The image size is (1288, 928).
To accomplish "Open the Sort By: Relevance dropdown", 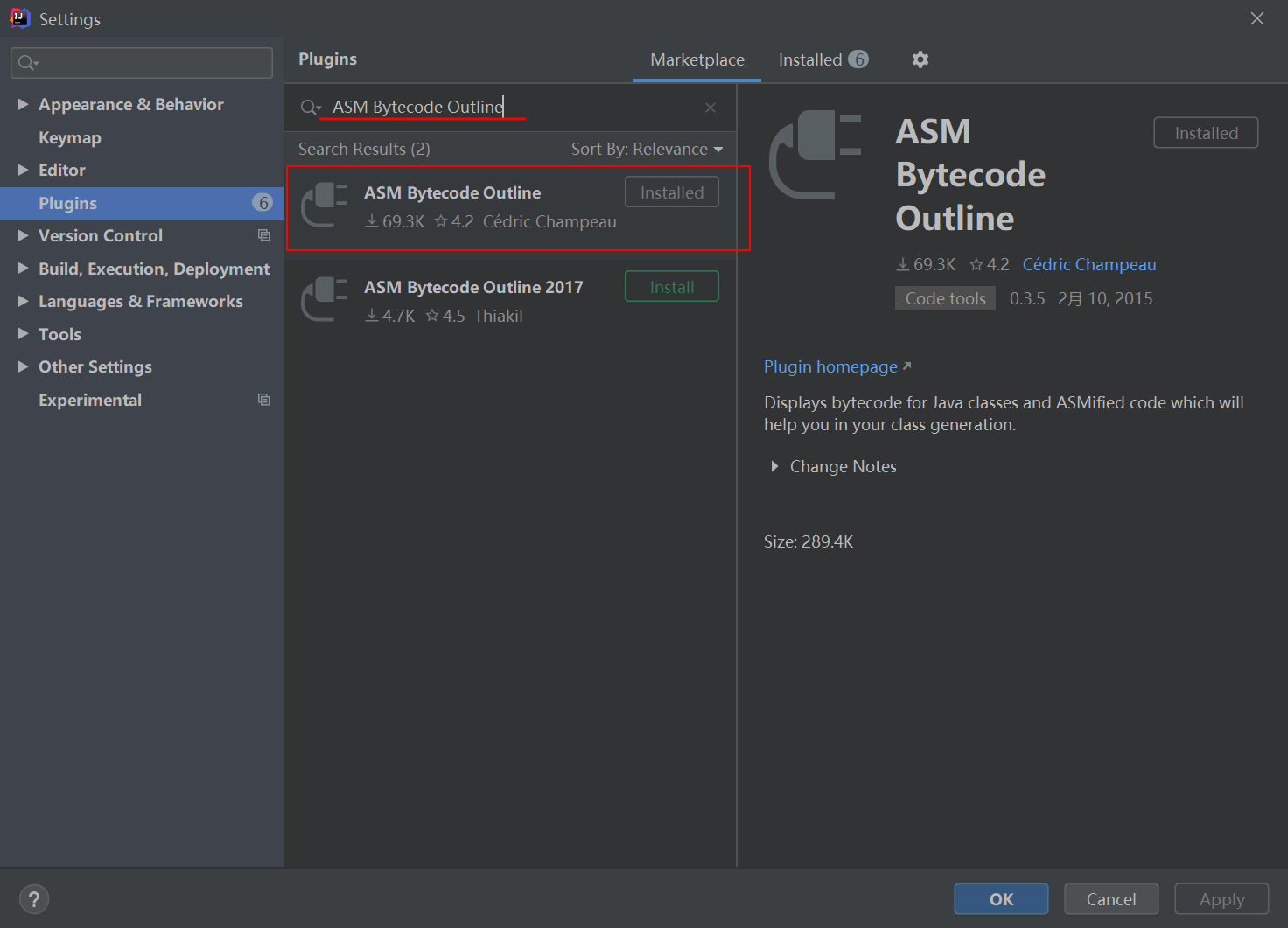I will tap(647, 150).
